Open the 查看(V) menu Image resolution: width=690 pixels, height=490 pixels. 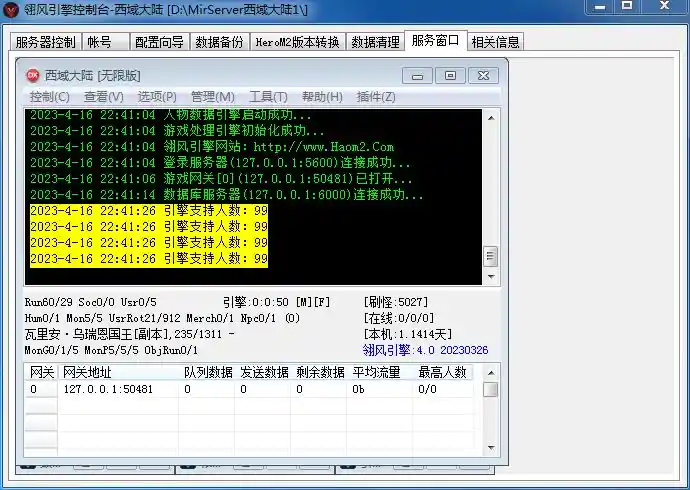point(103,97)
